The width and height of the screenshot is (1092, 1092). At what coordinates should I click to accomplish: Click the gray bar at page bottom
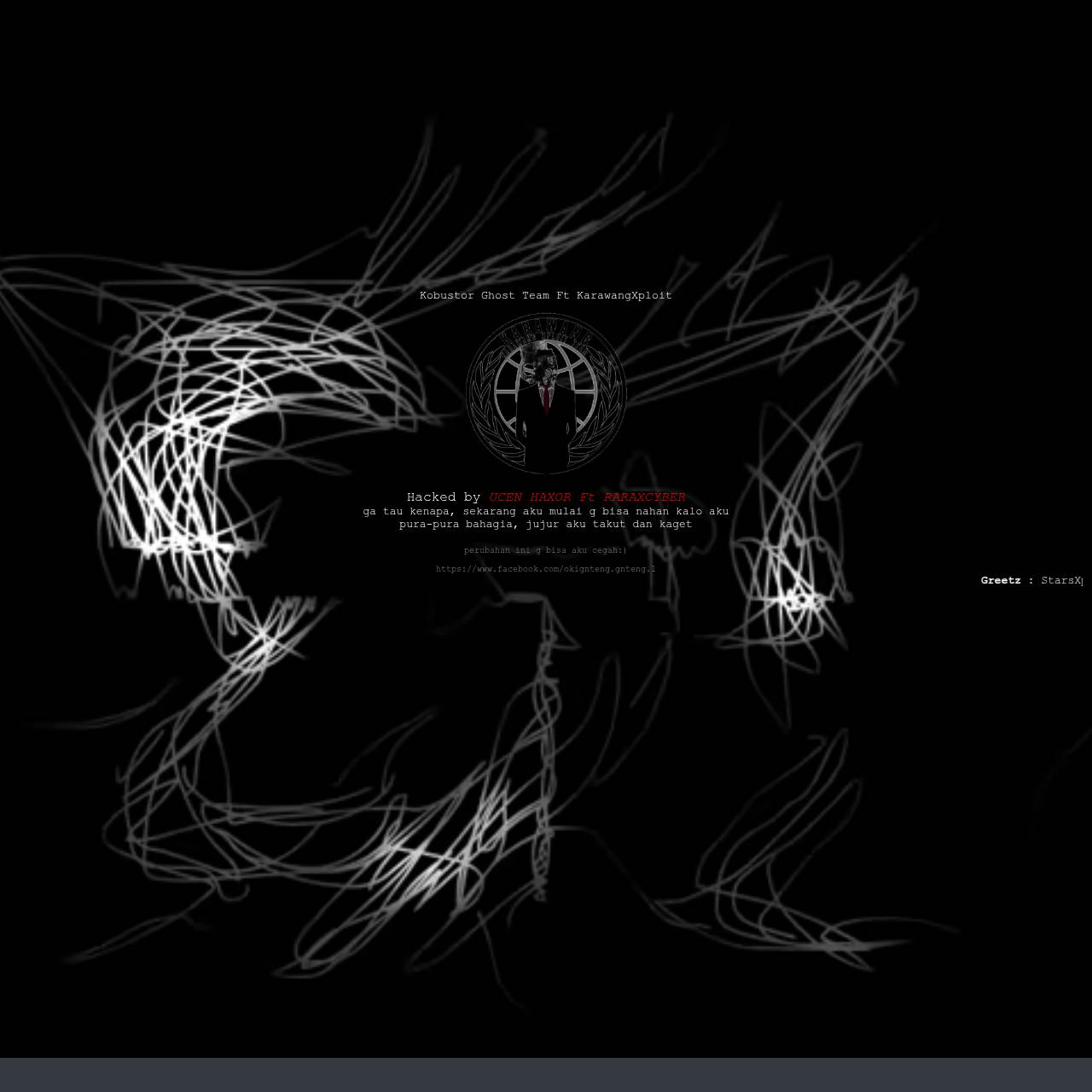[x=546, y=1075]
